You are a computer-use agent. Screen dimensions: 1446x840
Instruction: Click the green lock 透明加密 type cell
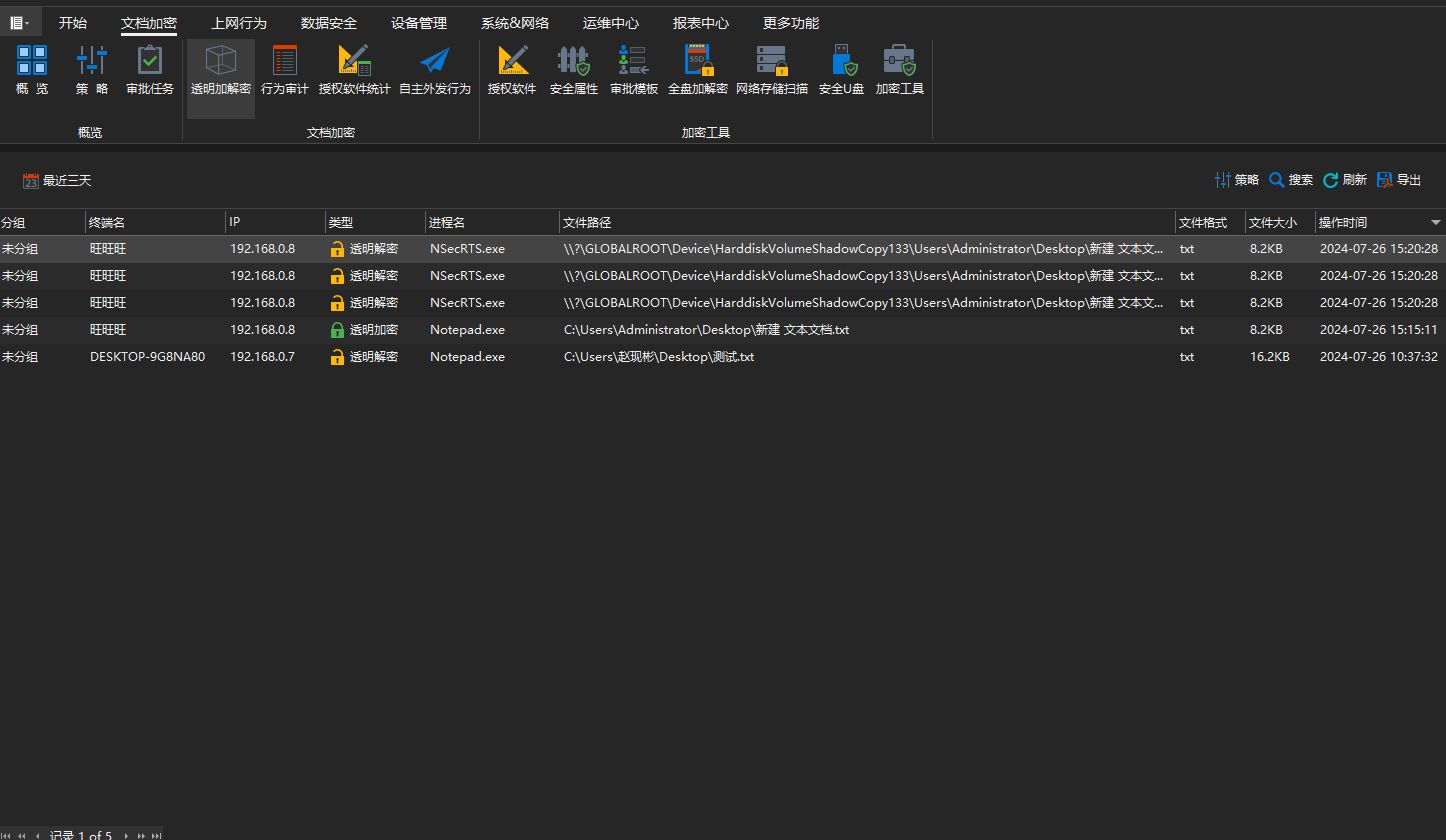[375, 330]
